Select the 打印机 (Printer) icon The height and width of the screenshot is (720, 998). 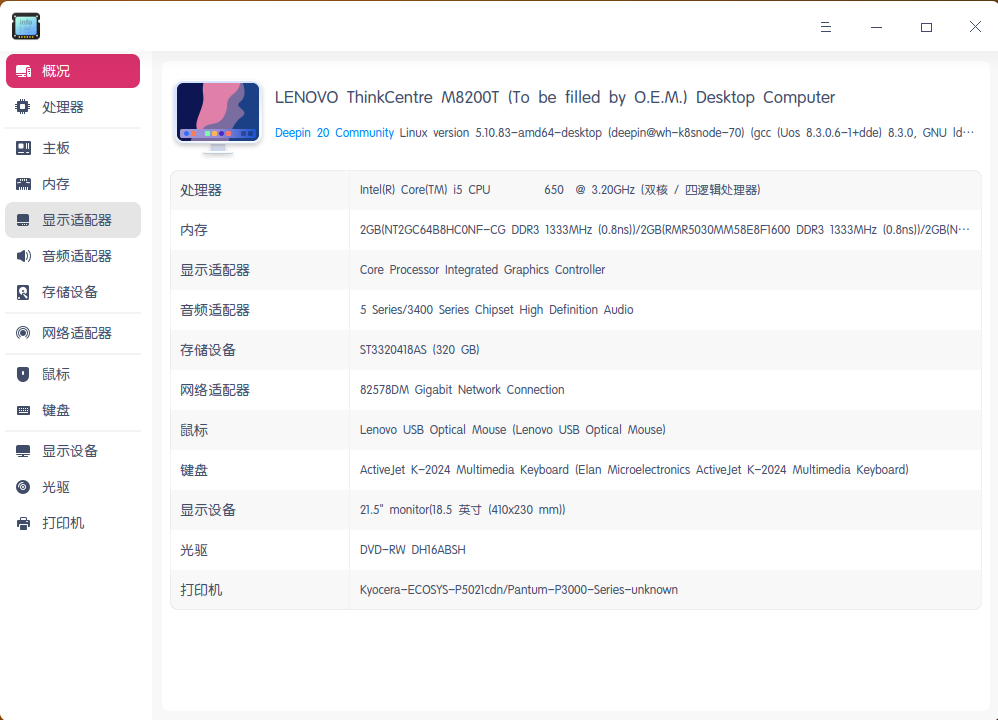click(22, 523)
